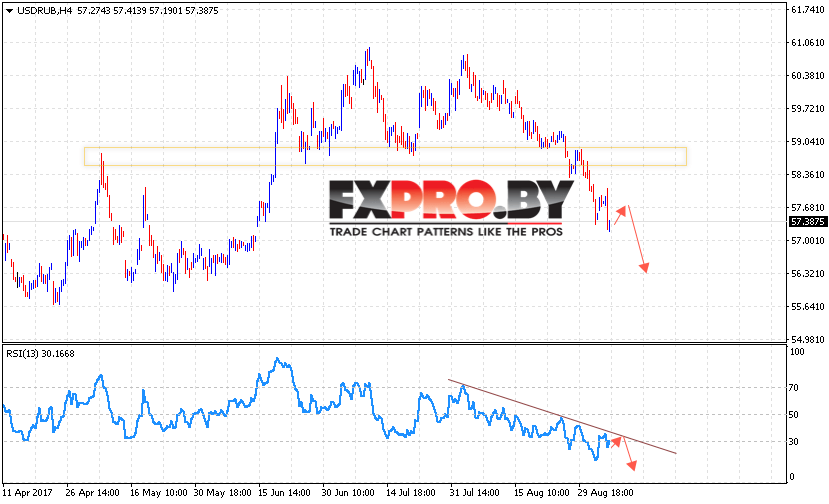
Task: Click the 58.3610 price axis label
Action: pos(807,175)
